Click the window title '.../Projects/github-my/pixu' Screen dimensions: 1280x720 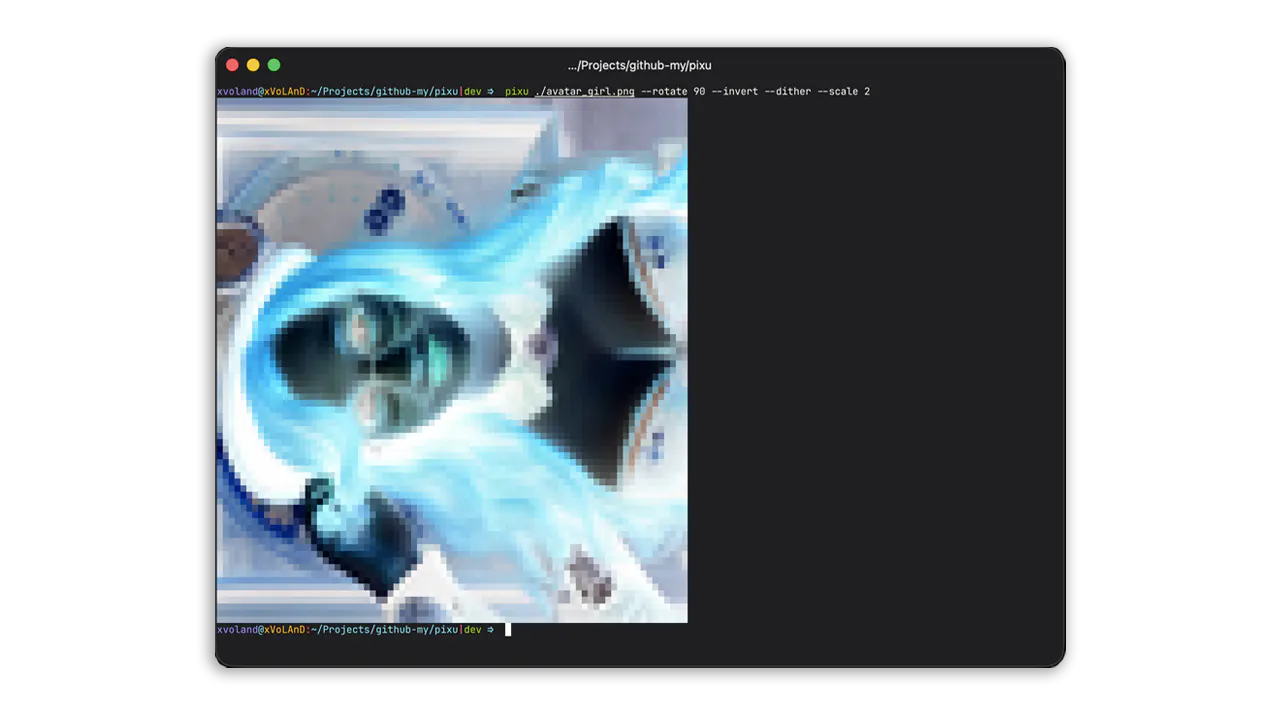[639, 66]
